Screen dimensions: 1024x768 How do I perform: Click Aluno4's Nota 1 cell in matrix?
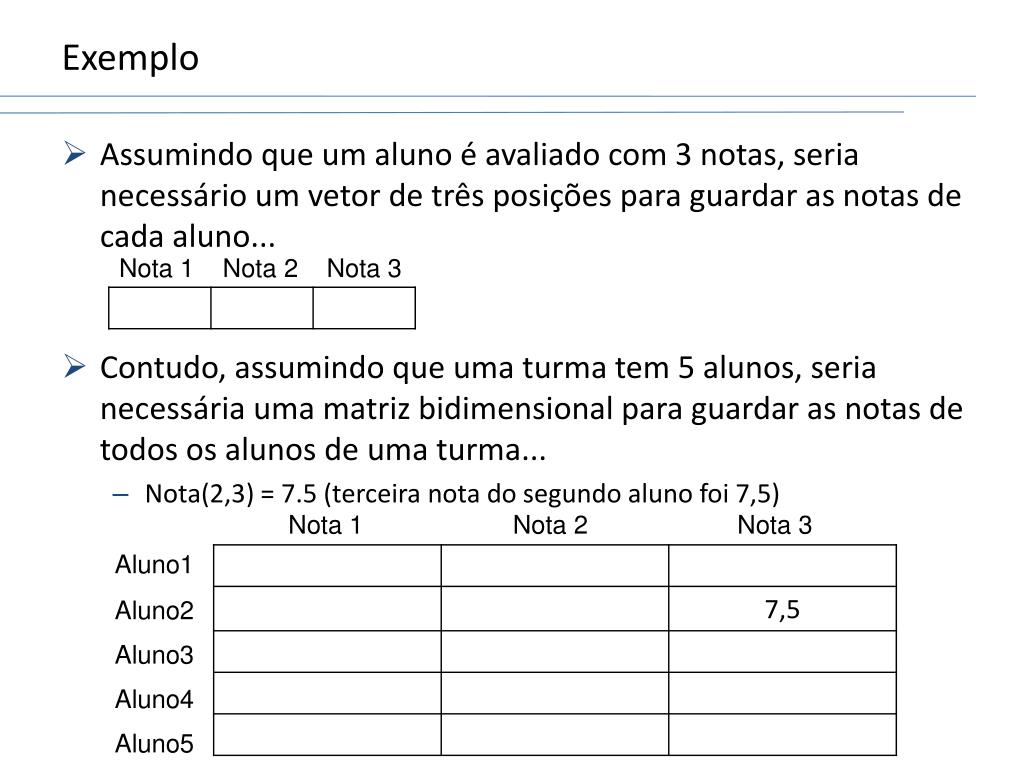pos(327,694)
